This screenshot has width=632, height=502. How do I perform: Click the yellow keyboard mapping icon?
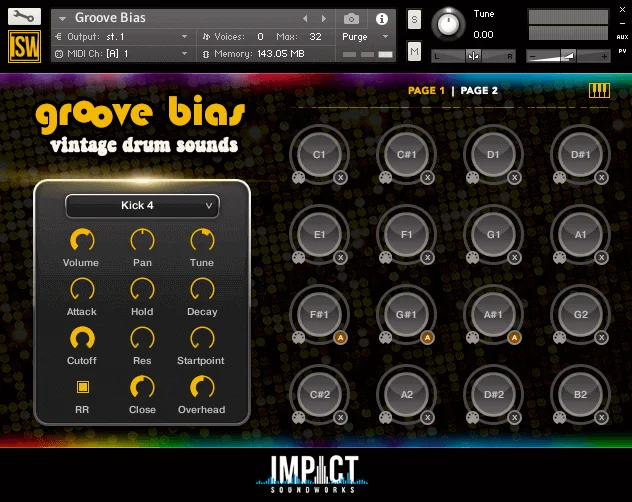pos(599,90)
